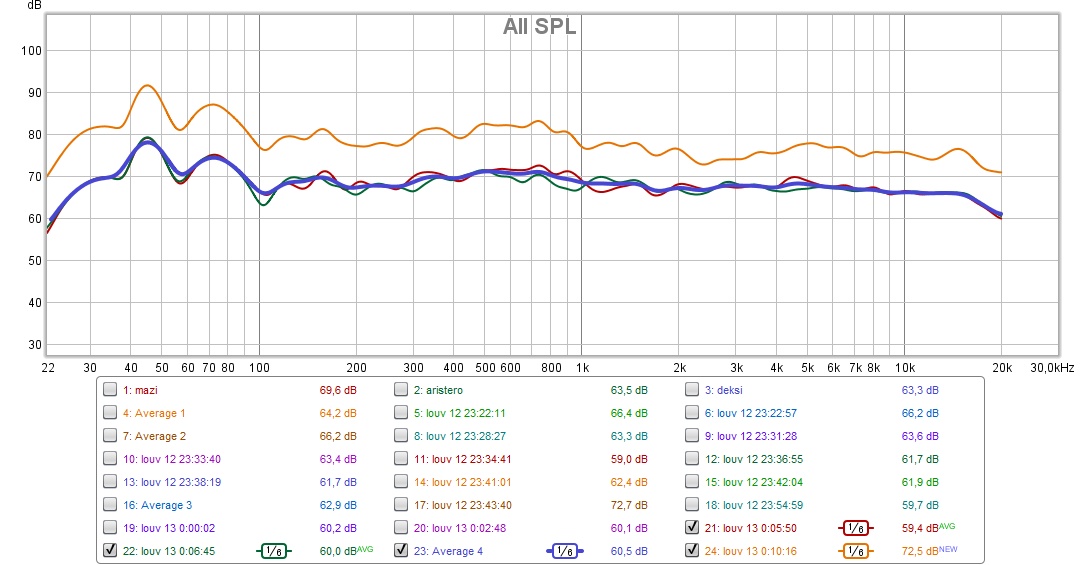
Task: Click the orange 1/6 smoothing icon for trace 24
Action: pos(855,551)
